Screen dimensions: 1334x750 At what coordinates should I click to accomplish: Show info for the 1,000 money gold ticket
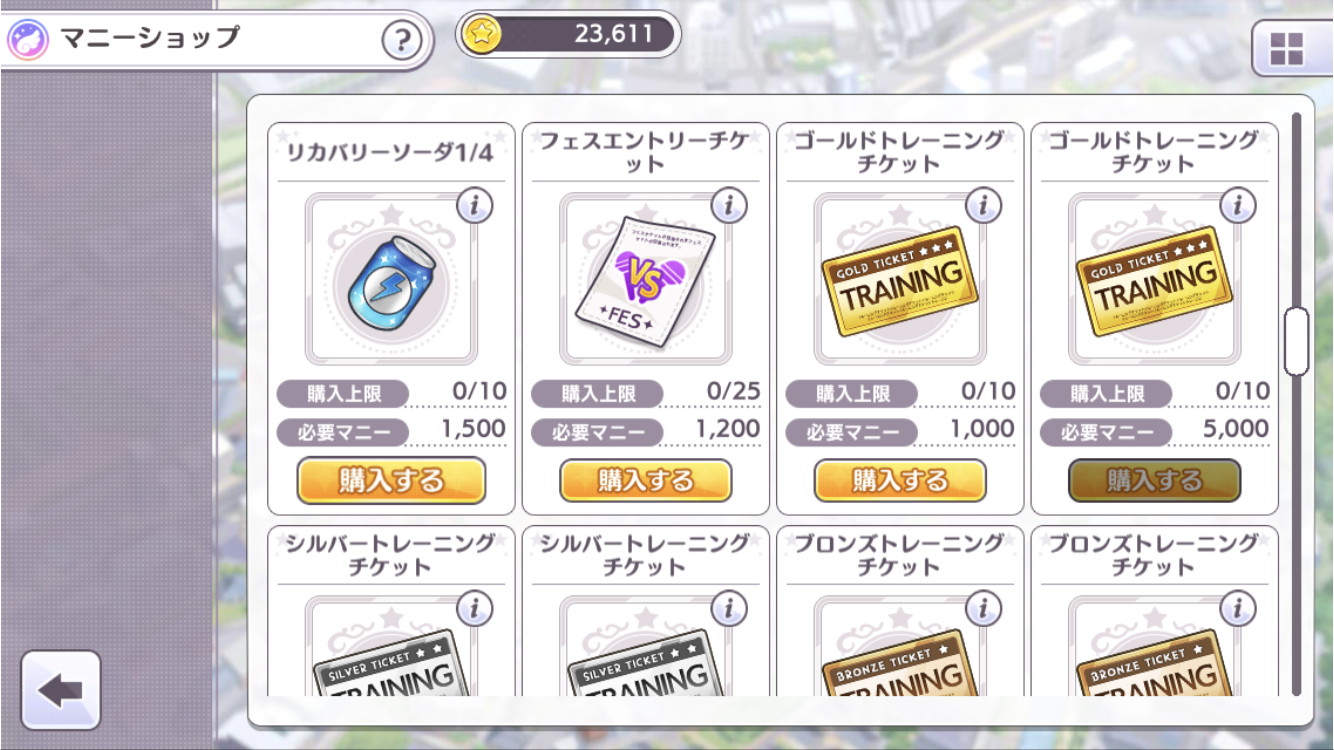(984, 206)
